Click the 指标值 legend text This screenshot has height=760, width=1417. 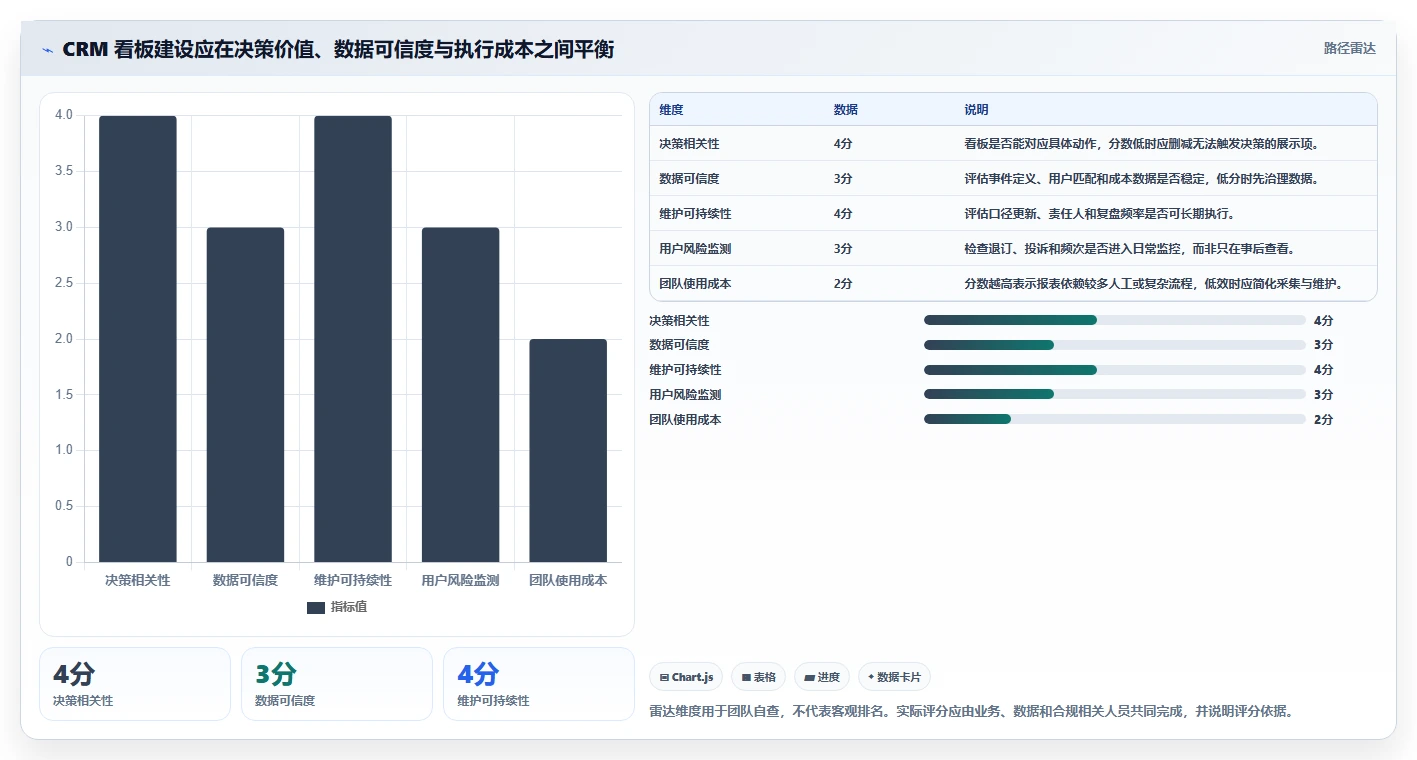click(349, 607)
